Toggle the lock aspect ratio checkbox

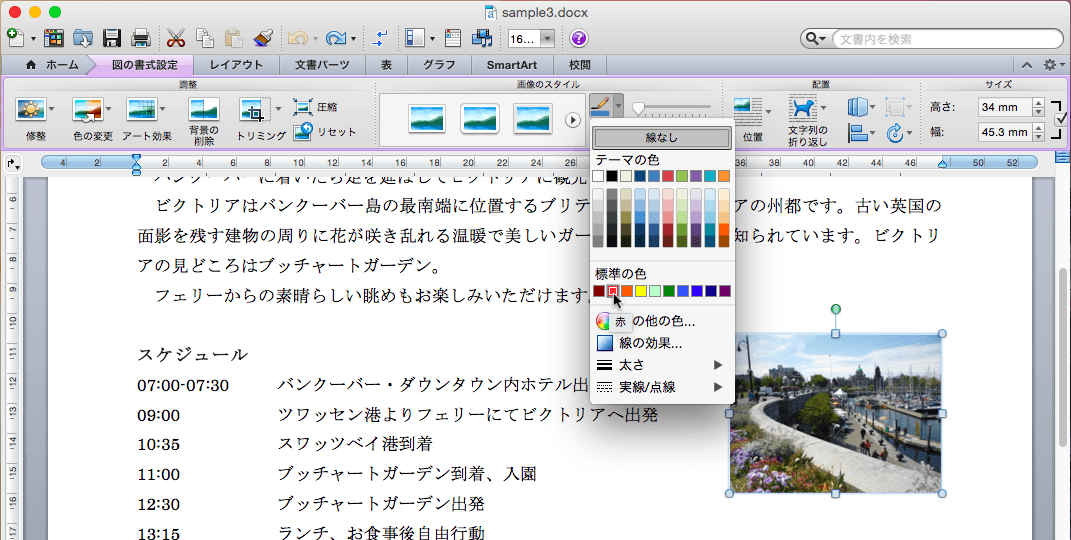click(x=1060, y=120)
